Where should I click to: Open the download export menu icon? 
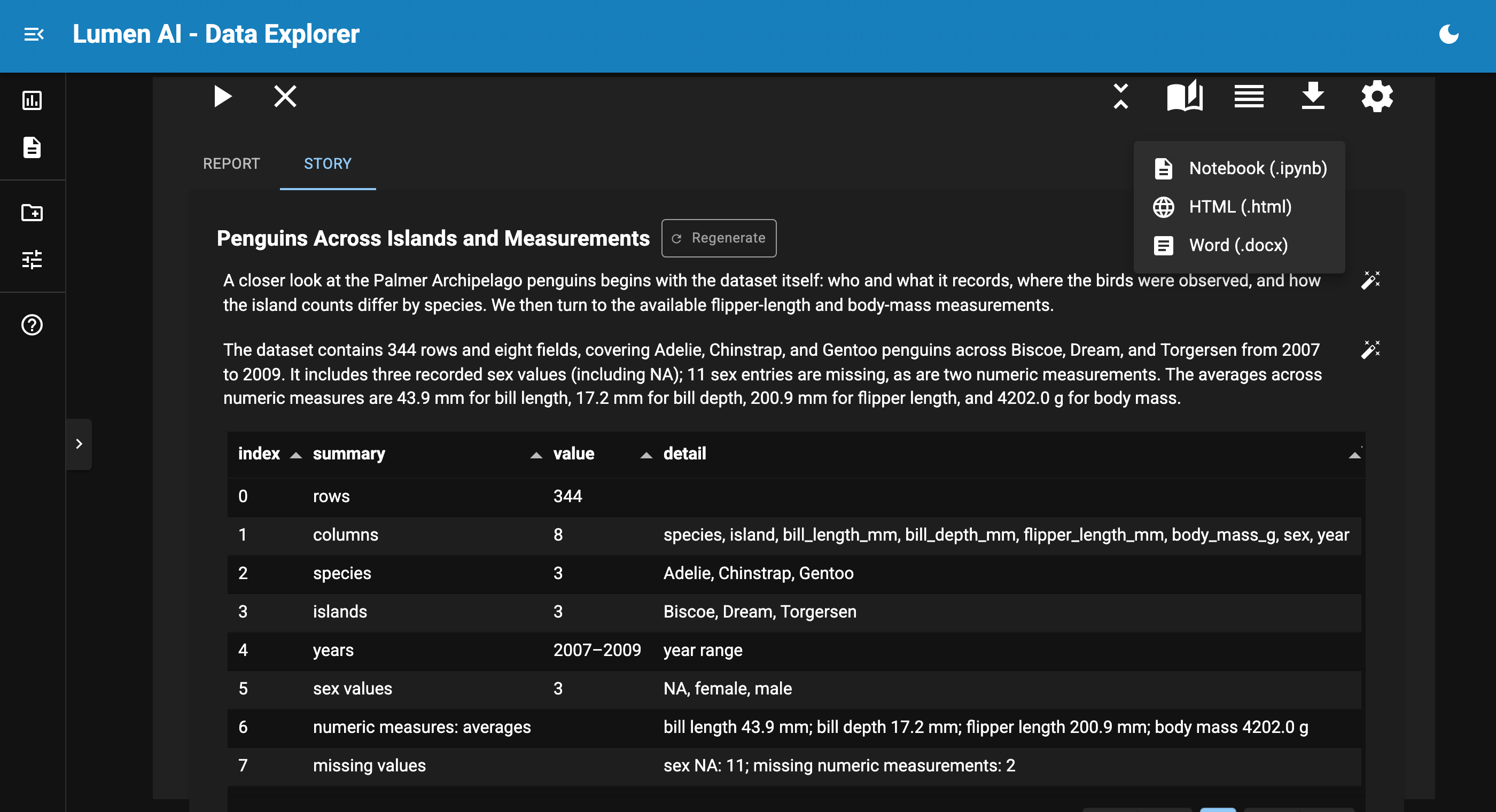(1313, 96)
